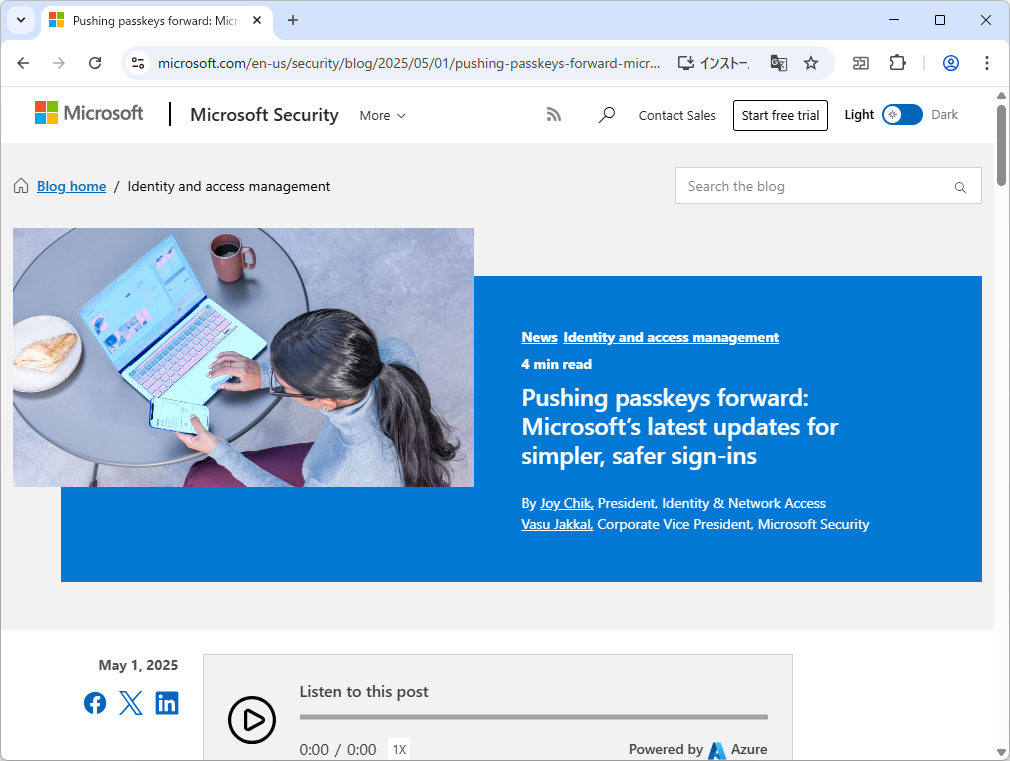The image size is (1010, 761).
Task: Bookmark this page with star icon
Action: (811, 63)
